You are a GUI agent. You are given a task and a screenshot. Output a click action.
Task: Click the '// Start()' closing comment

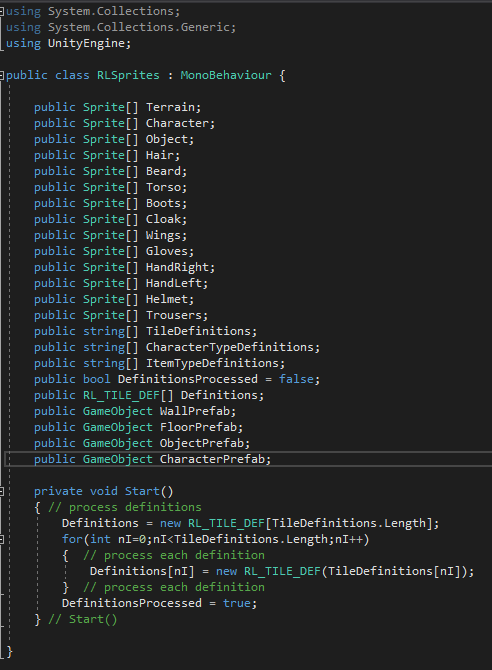[x=82, y=619]
